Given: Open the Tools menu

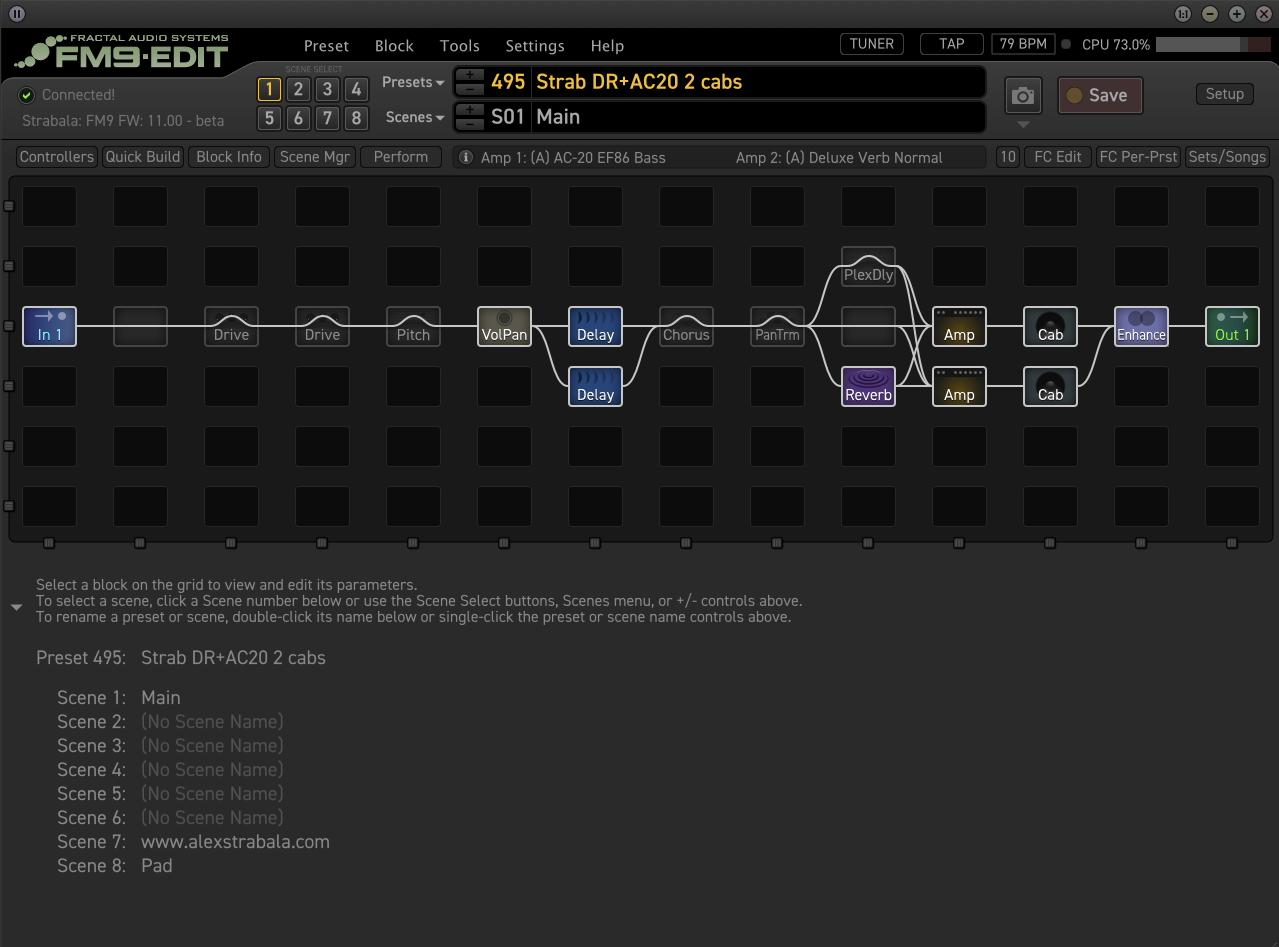Looking at the screenshot, I should pos(460,46).
